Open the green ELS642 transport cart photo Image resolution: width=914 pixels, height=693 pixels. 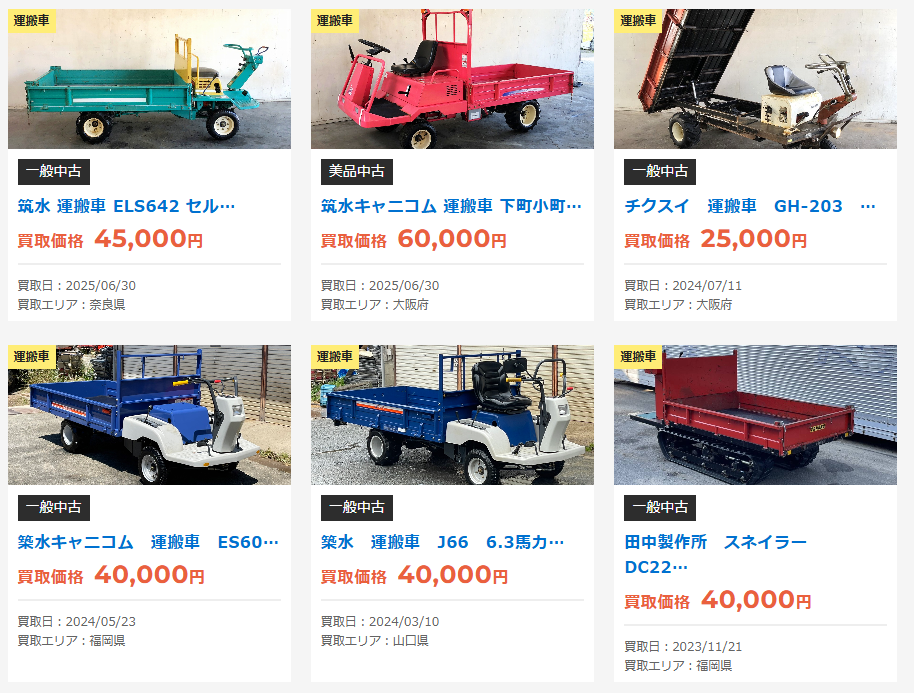[x=149, y=79]
